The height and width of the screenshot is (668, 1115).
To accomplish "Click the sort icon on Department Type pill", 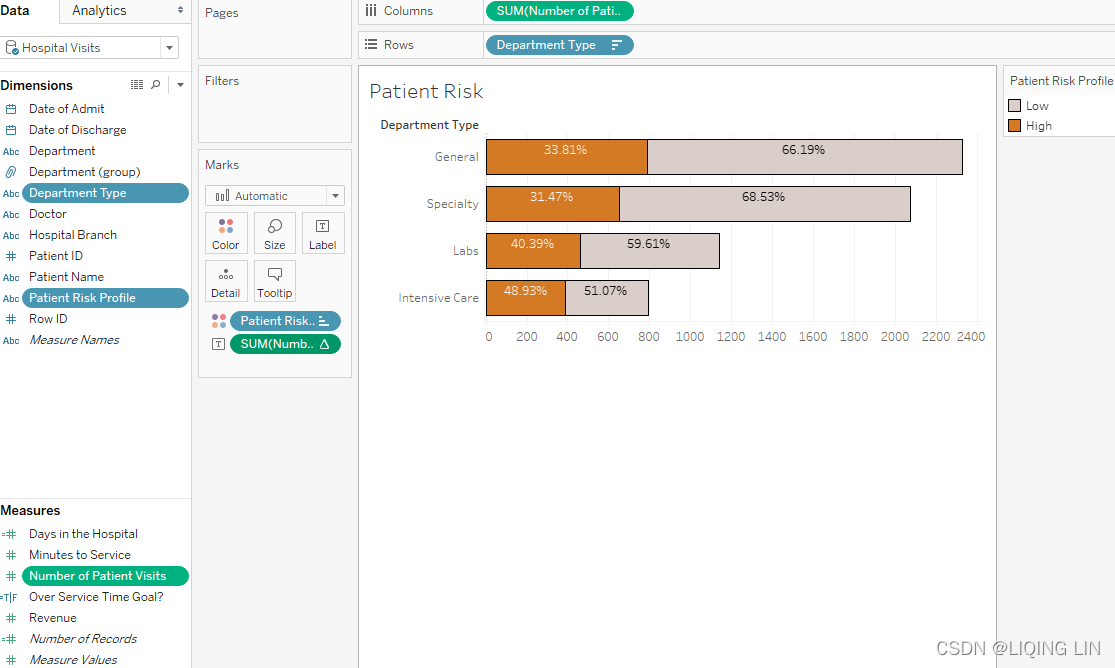I will [x=617, y=45].
